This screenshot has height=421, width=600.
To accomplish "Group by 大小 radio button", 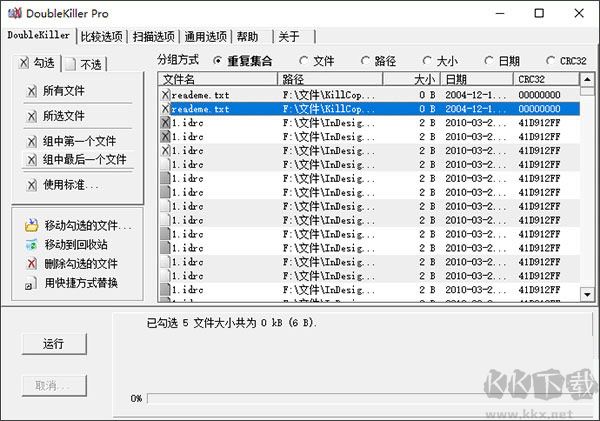I will (x=427, y=61).
